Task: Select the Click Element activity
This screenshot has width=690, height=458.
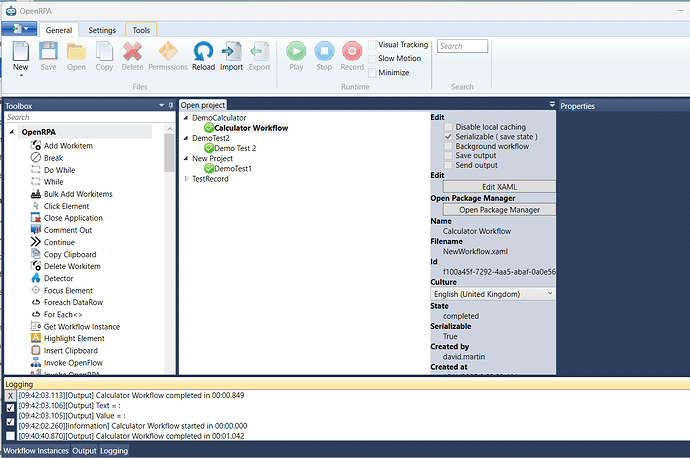Action: [66, 206]
